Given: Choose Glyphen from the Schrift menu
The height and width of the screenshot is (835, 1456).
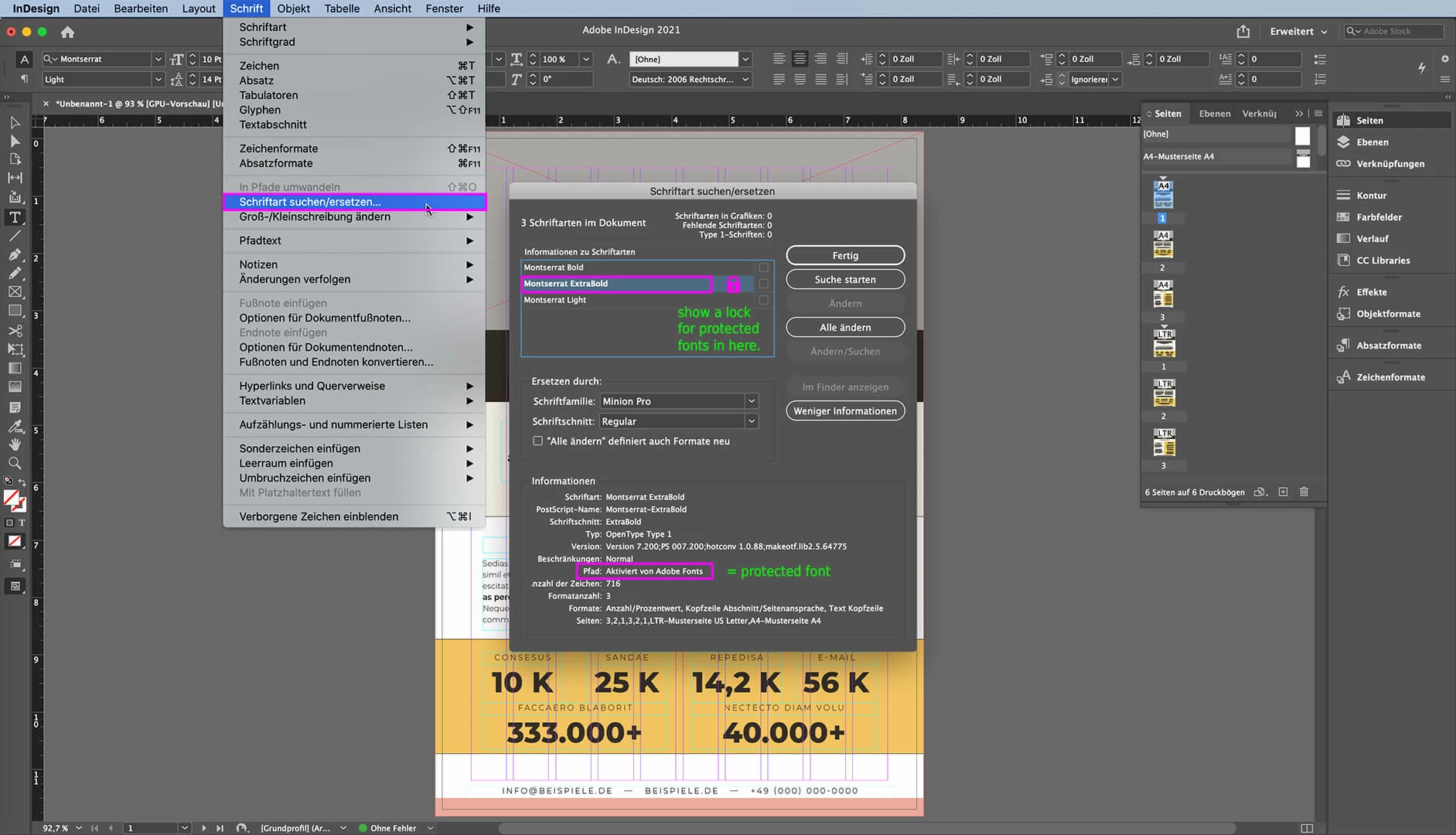Looking at the screenshot, I should coord(354,110).
